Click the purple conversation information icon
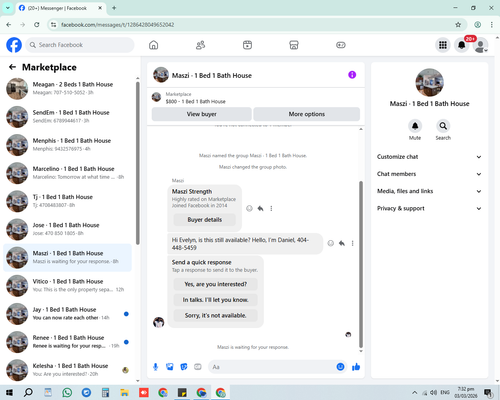This screenshot has height=400, width=500. (x=352, y=75)
